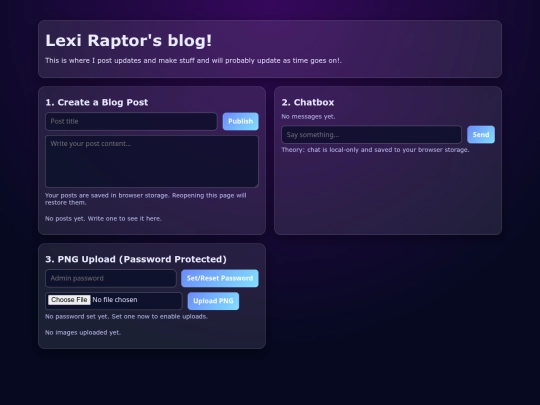Focus the Post title field
This screenshot has width=540, height=405.
pos(131,121)
